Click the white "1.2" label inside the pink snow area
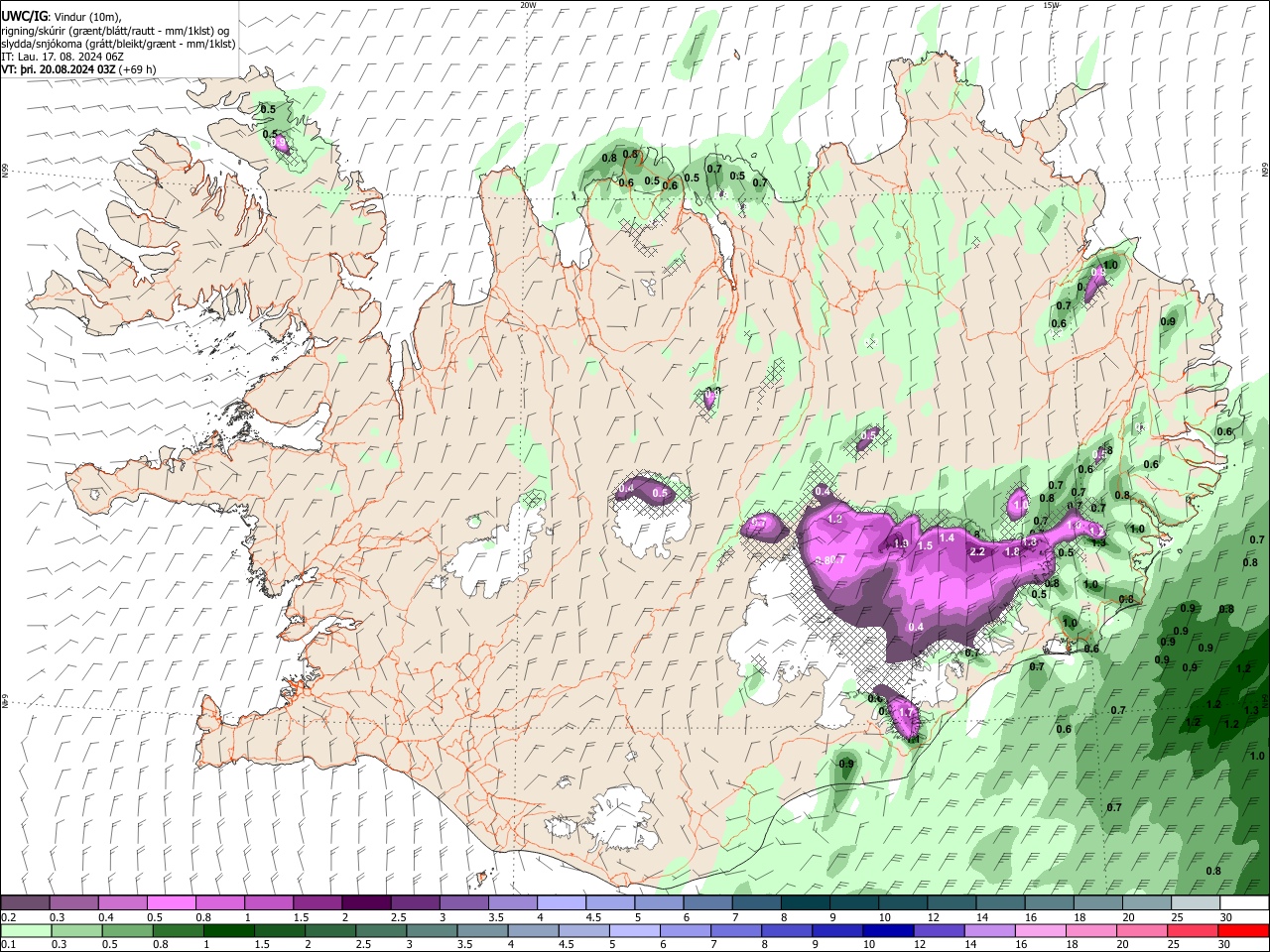 [834, 519]
